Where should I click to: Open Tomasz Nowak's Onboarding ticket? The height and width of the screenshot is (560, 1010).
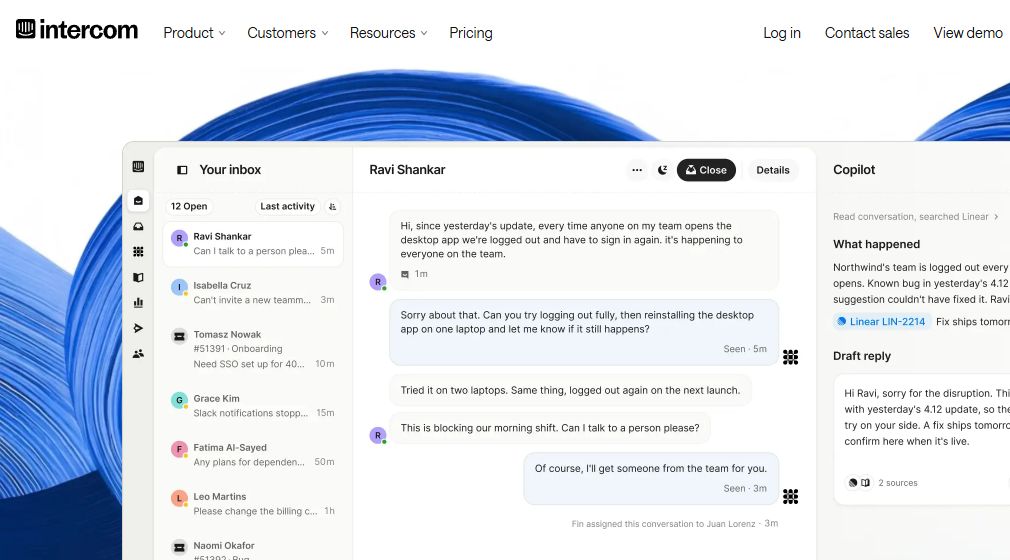pyautogui.click(x=253, y=349)
